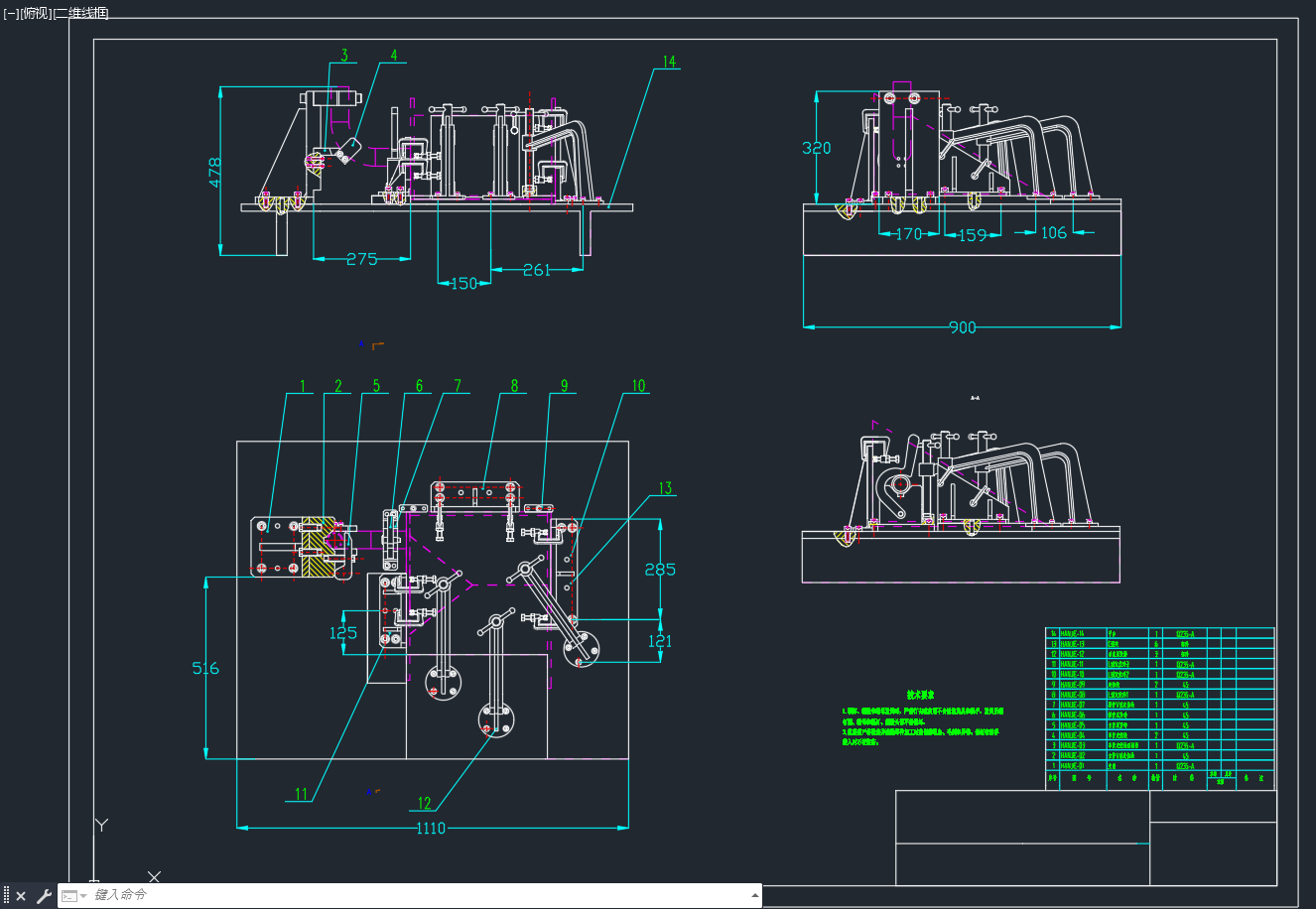Select the 125 dimension text
The width and height of the screenshot is (1316, 909).
343,632
